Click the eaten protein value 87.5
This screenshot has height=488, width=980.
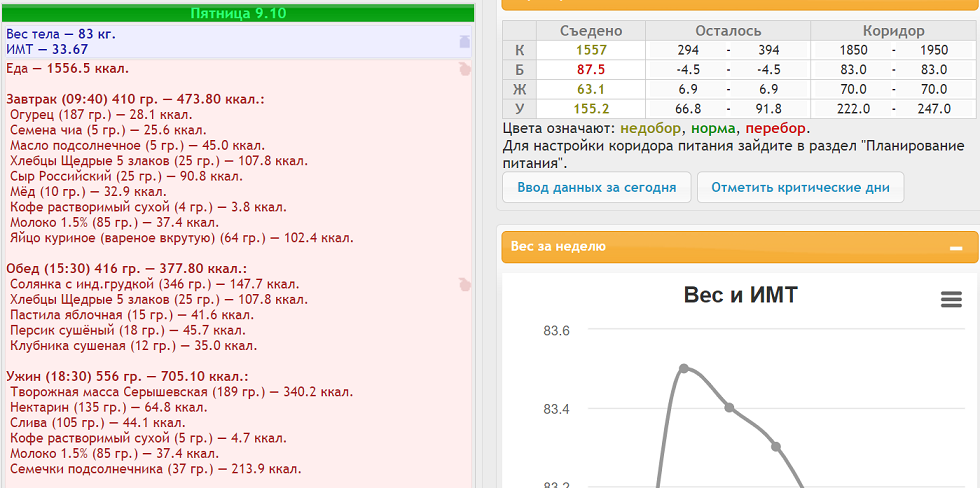pos(591,70)
